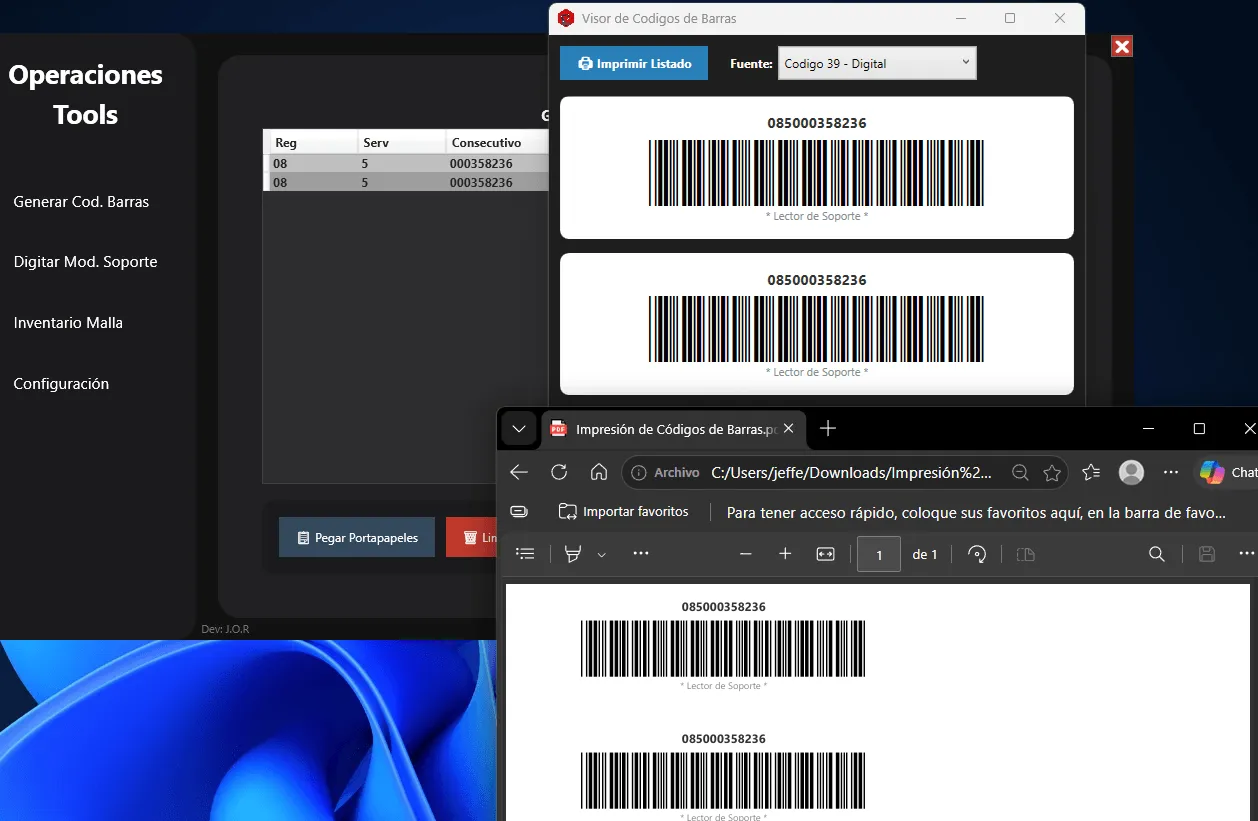Click the zoom-out magnifier in the address bar
This screenshot has height=821, width=1258.
[1019, 472]
